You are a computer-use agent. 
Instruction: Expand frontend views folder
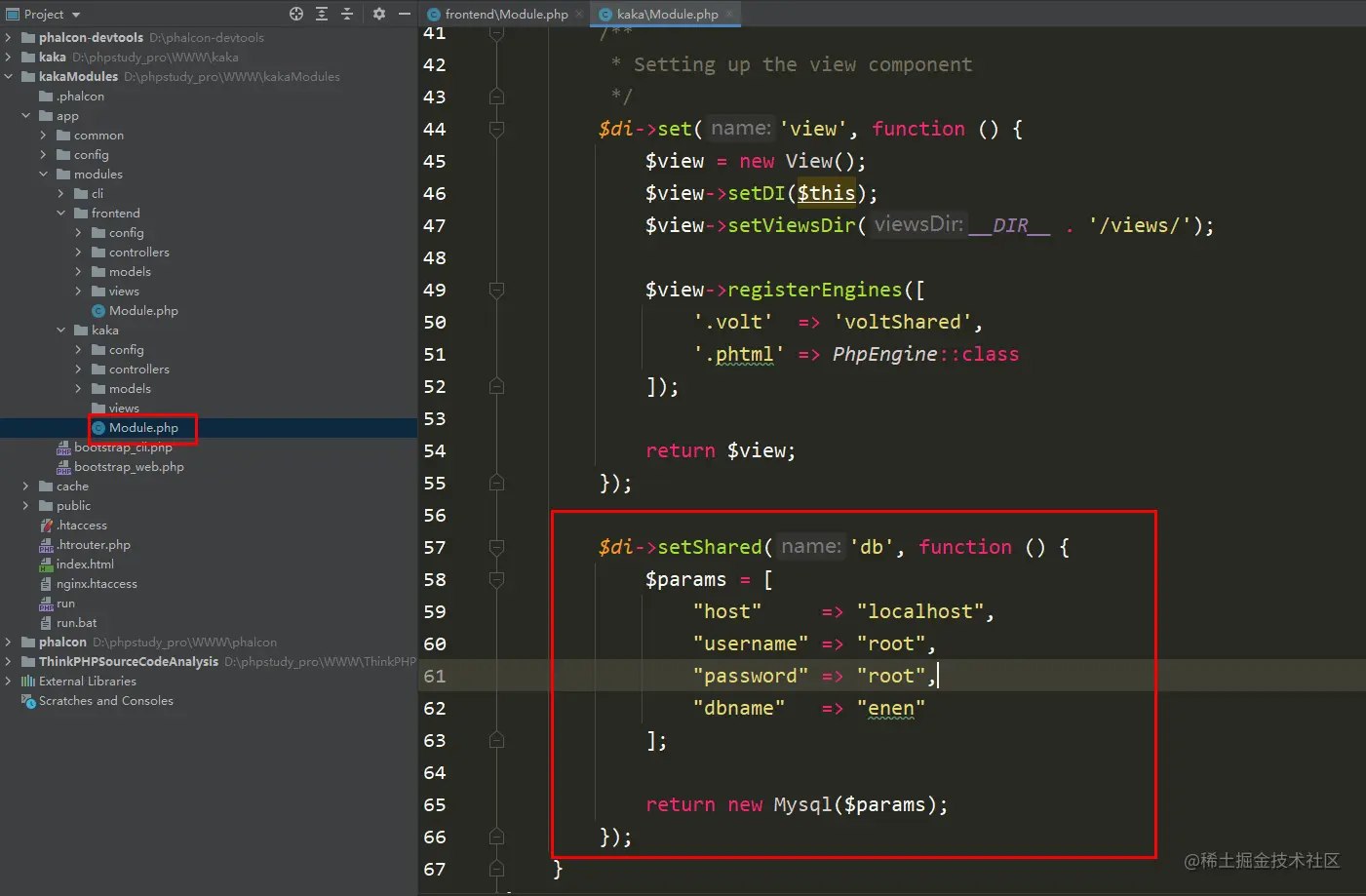(79, 292)
